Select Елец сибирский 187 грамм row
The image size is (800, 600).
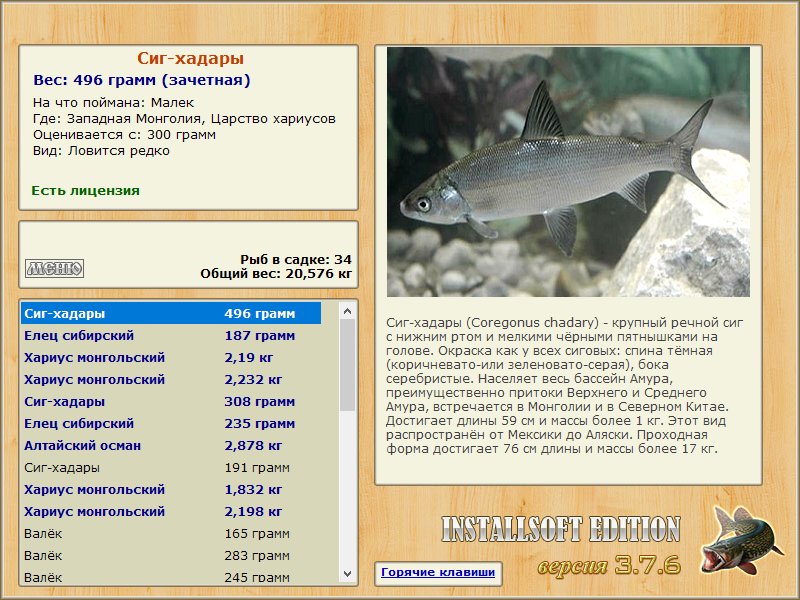click(x=171, y=336)
